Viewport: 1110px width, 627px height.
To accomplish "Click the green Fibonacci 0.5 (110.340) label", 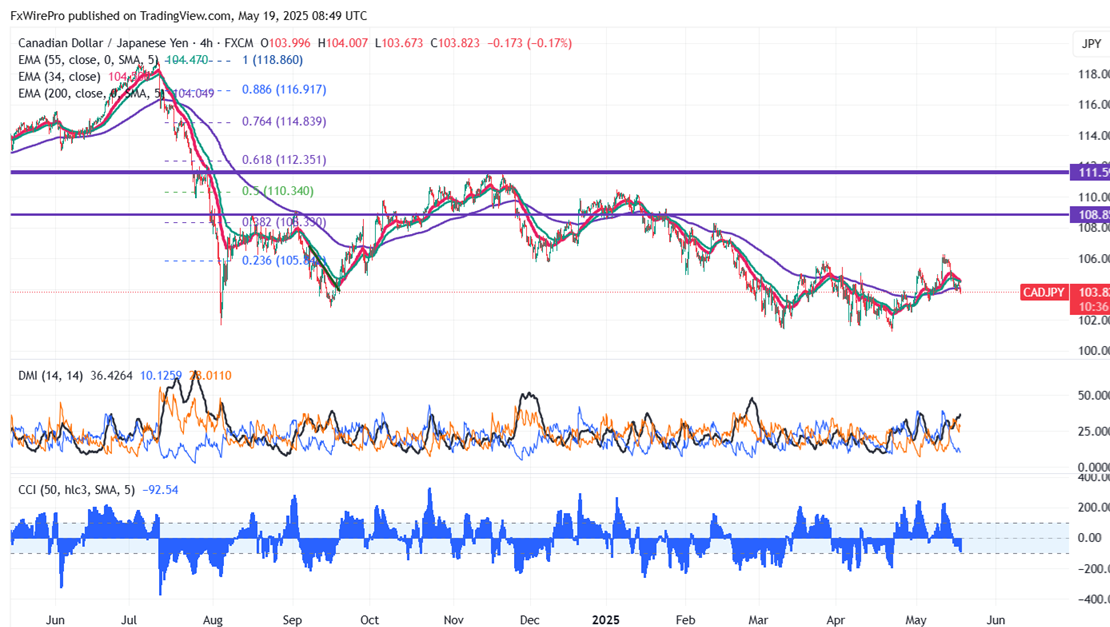I will (x=278, y=191).
